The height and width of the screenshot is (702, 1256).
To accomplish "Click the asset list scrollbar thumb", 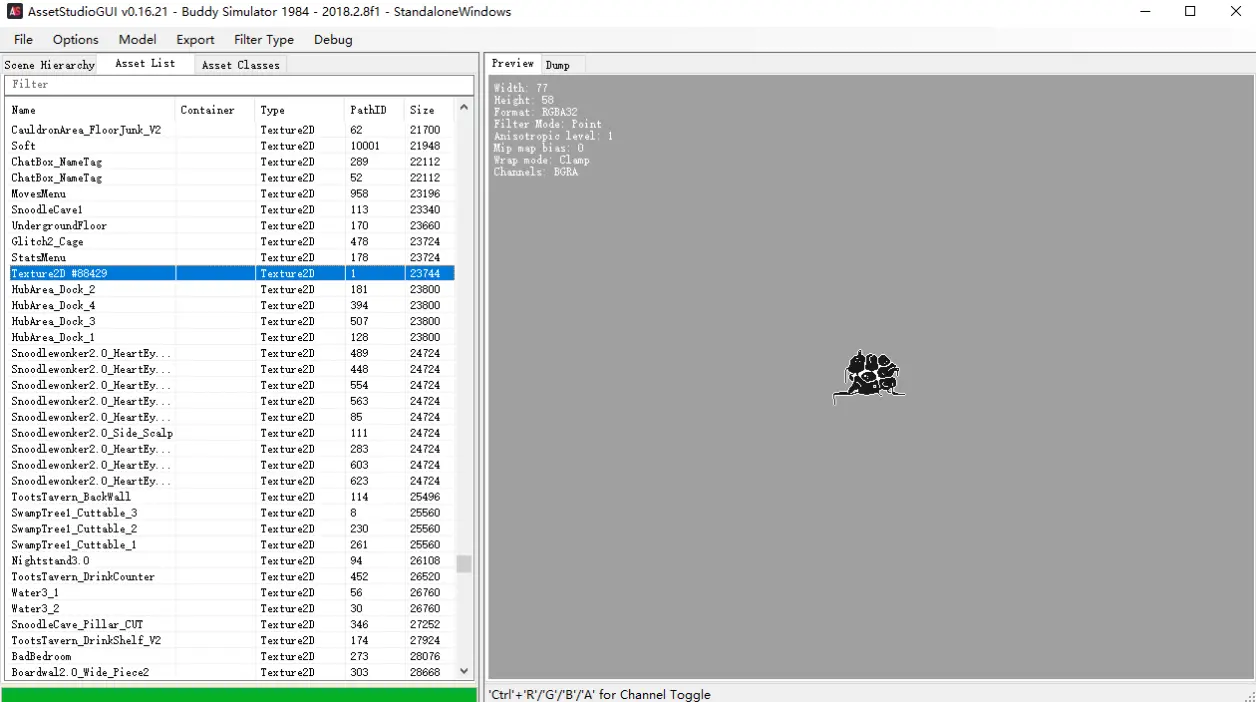I will point(464,564).
